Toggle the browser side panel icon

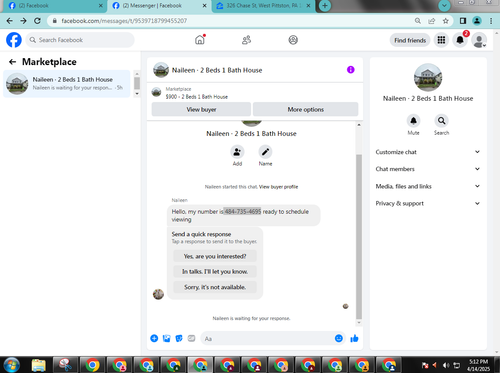tap(463, 21)
